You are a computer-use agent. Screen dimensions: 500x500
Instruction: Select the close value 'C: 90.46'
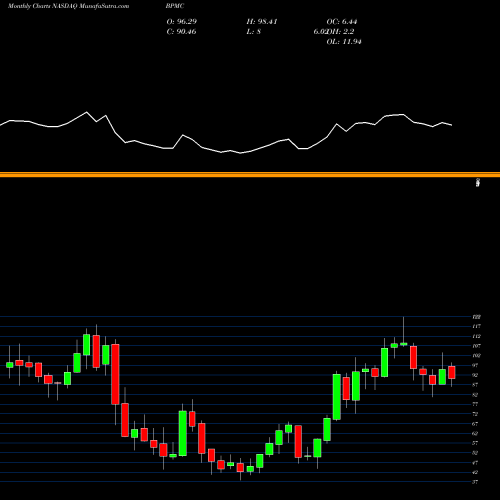point(181,32)
